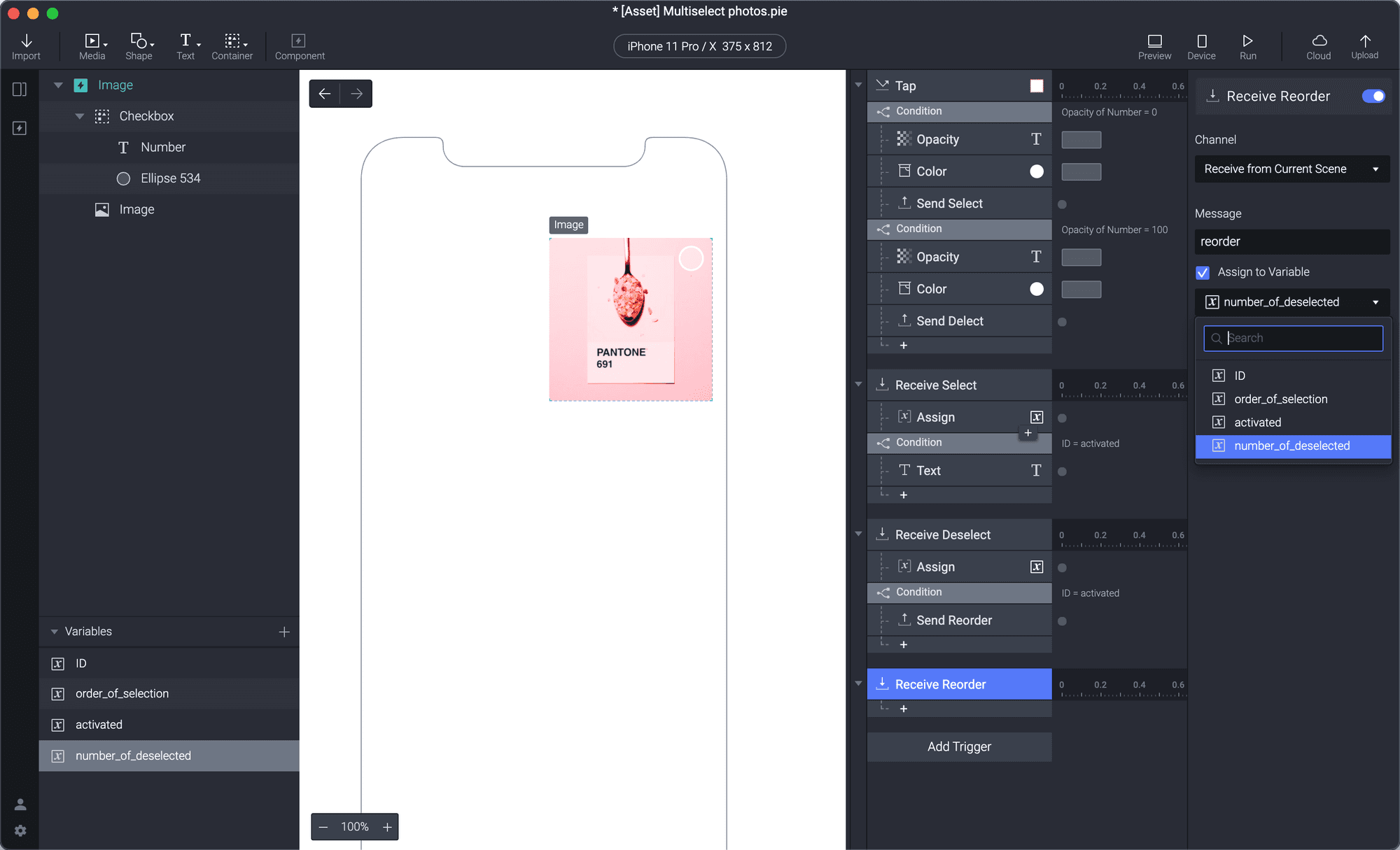
Task: Zoom out with the minus button
Action: pos(323,827)
